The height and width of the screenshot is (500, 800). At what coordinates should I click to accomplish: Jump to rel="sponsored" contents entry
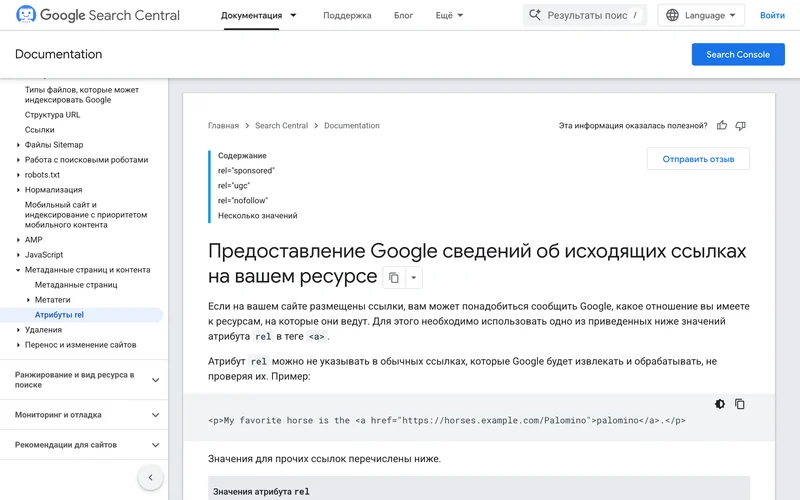tap(246, 170)
